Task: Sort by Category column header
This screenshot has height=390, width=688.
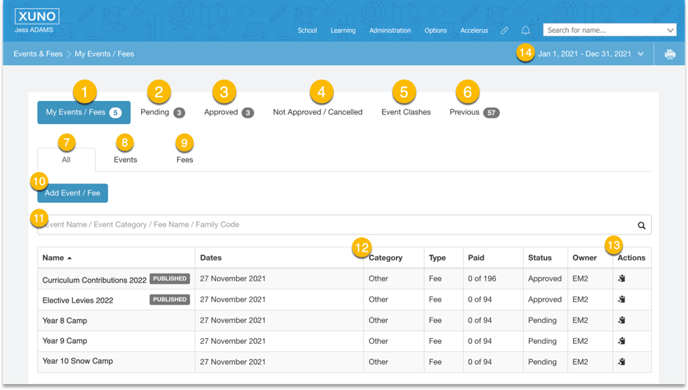Action: (385, 258)
